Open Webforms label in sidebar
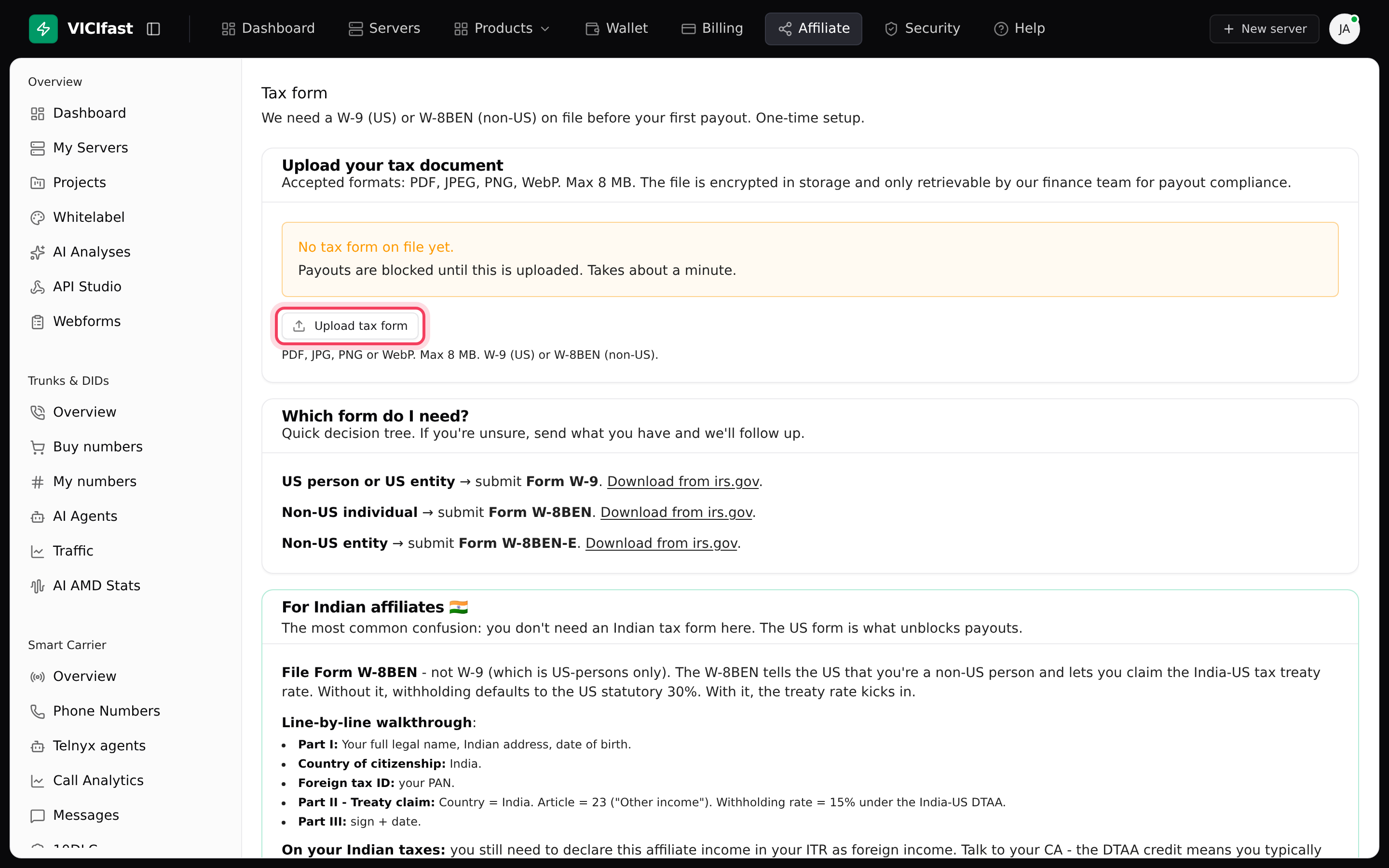This screenshot has width=1389, height=868. [x=87, y=322]
